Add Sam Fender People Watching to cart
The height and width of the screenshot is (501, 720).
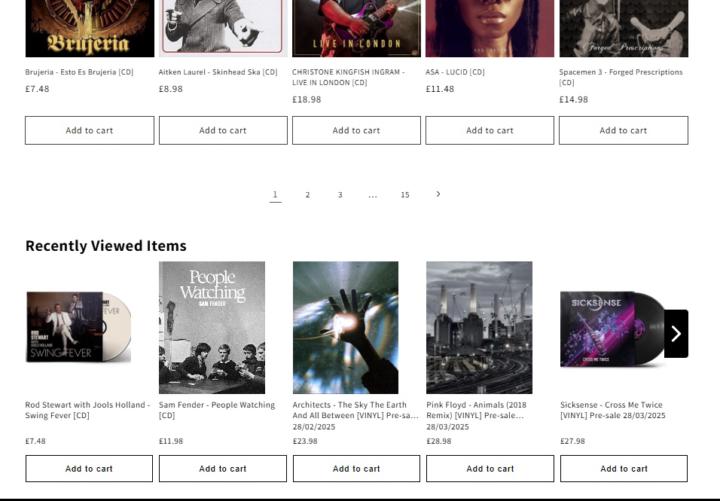point(223,469)
